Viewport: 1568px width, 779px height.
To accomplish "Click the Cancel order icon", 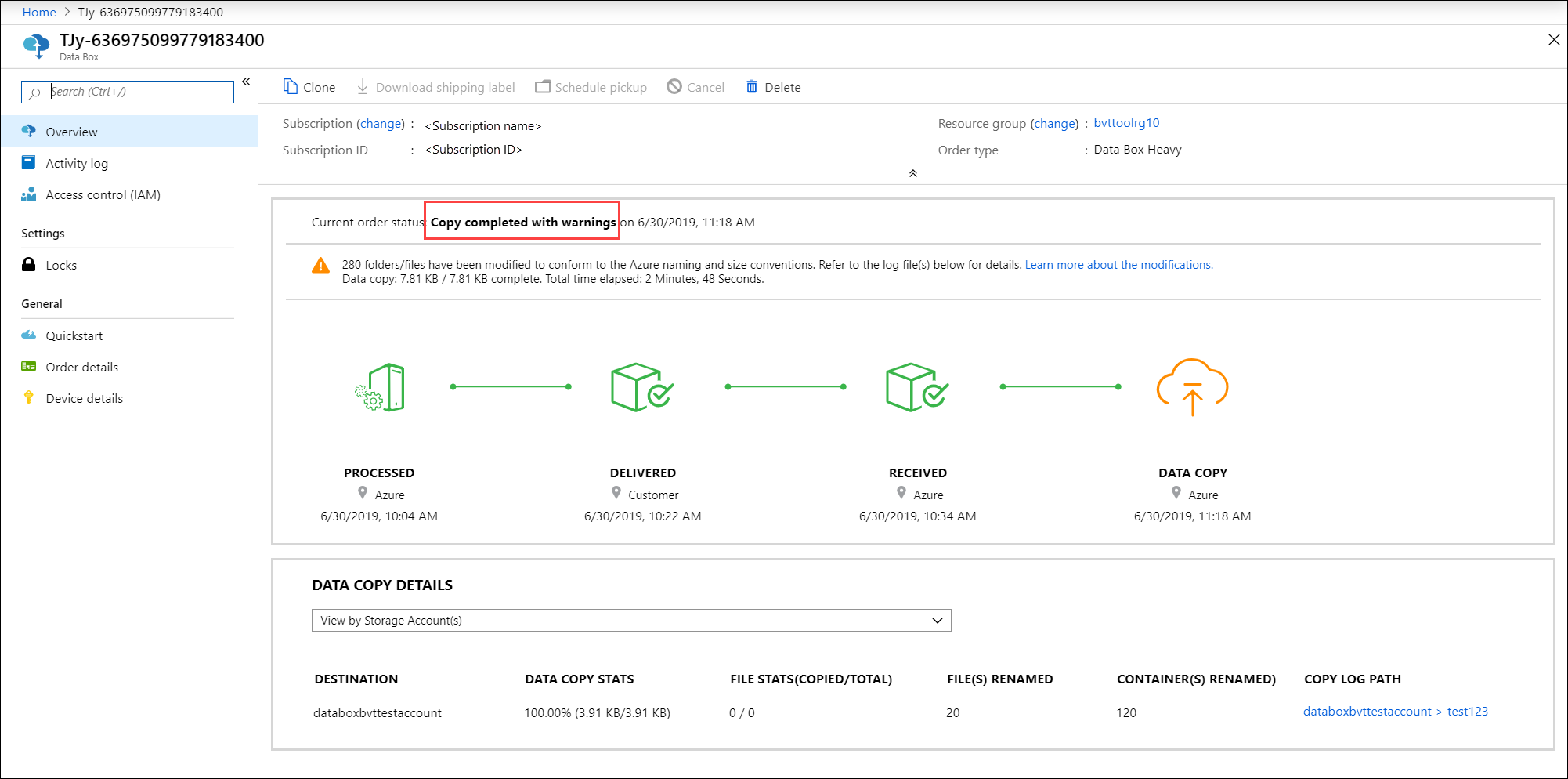I will pos(674,86).
